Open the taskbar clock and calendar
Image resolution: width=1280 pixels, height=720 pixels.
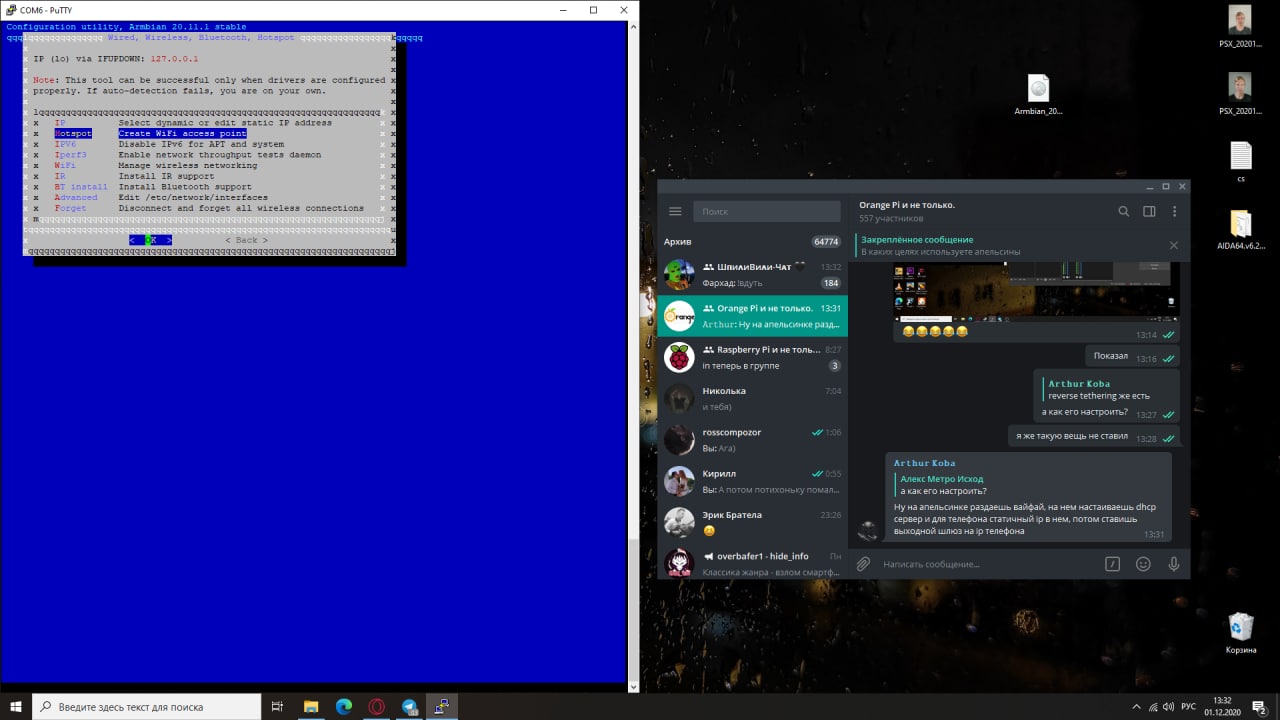point(1223,706)
